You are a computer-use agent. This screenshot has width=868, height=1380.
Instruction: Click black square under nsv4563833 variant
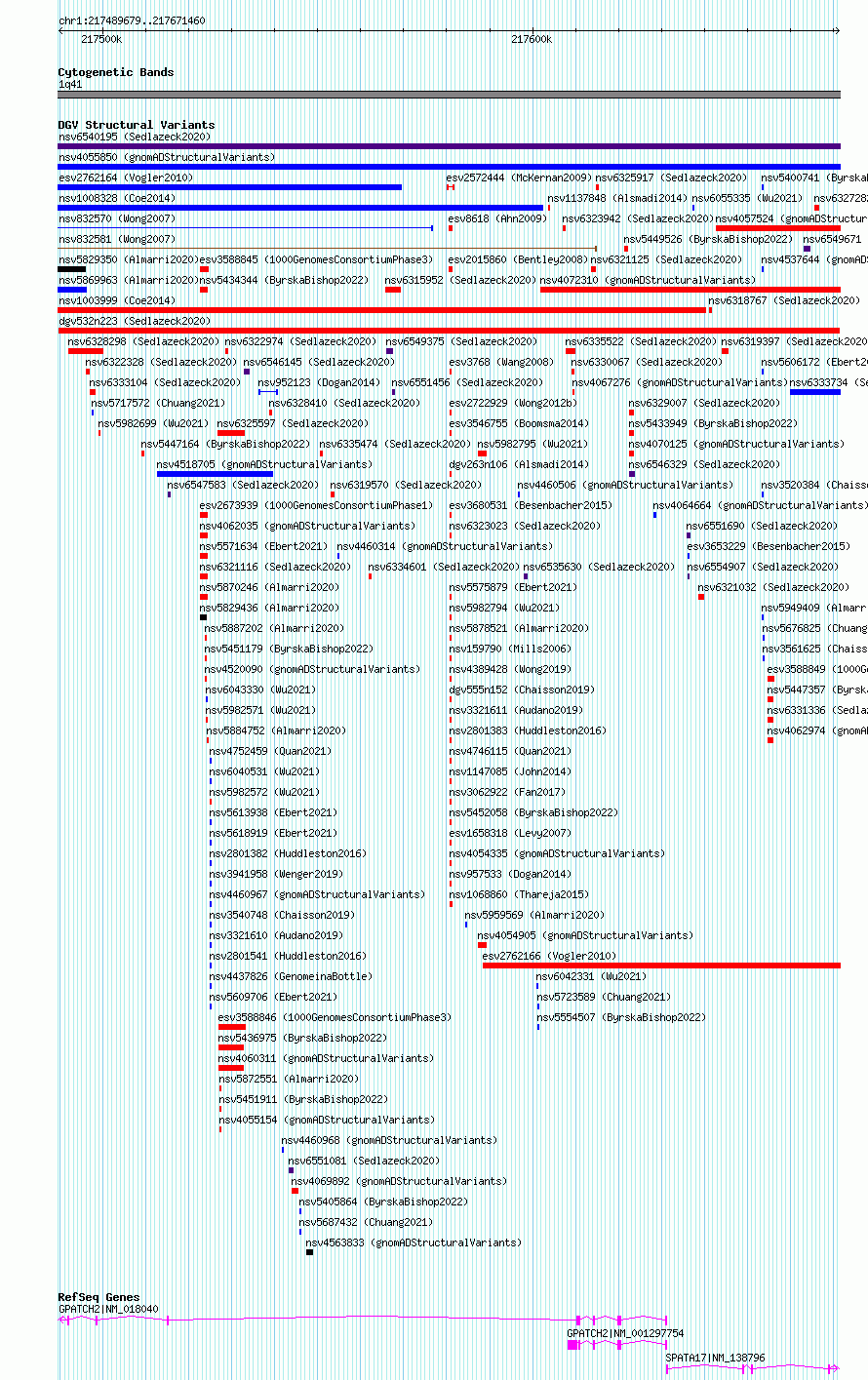309,1252
